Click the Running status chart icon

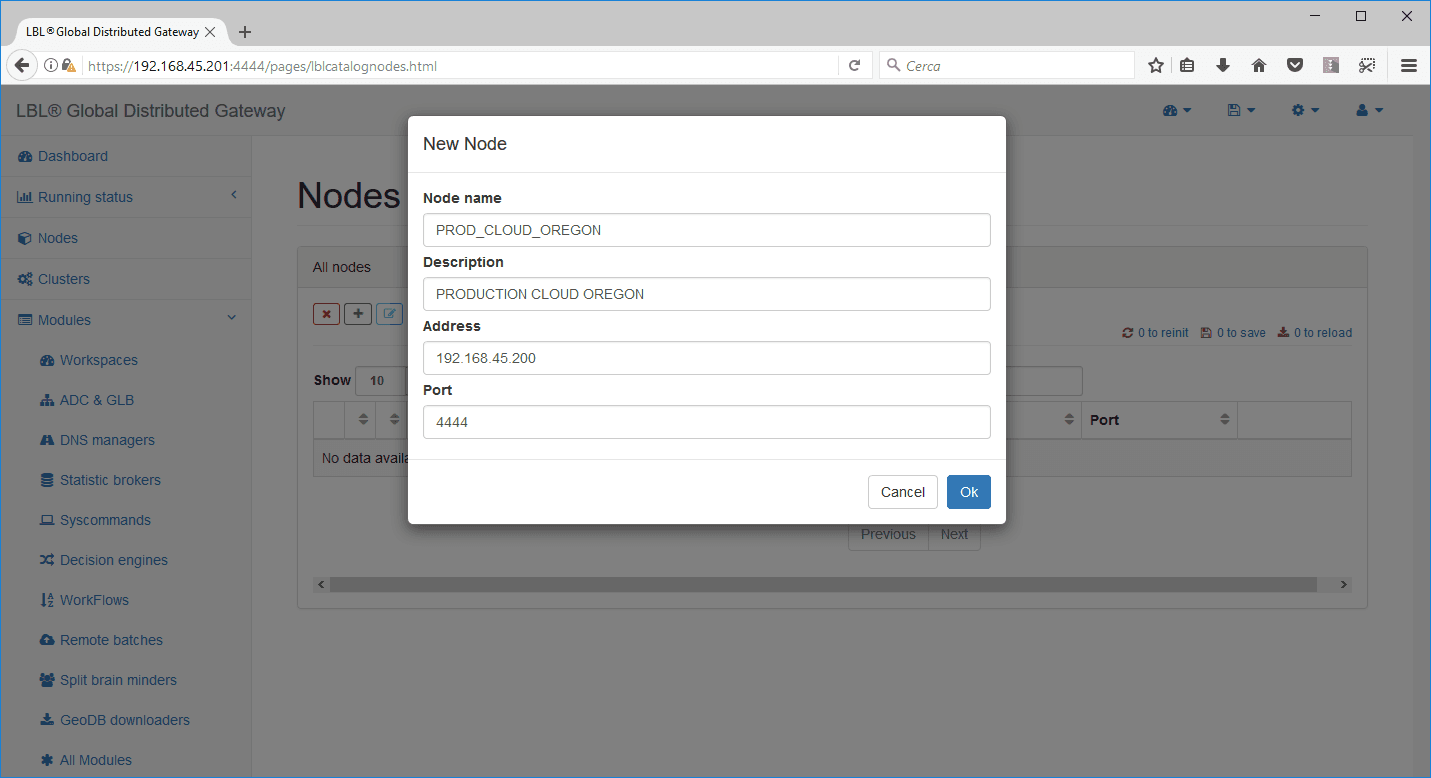tap(25, 198)
